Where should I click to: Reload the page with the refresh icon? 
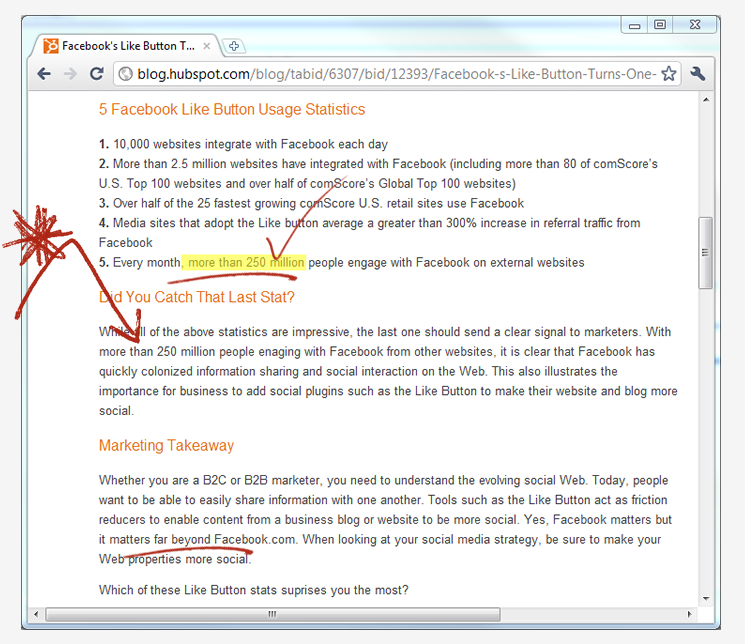(97, 73)
